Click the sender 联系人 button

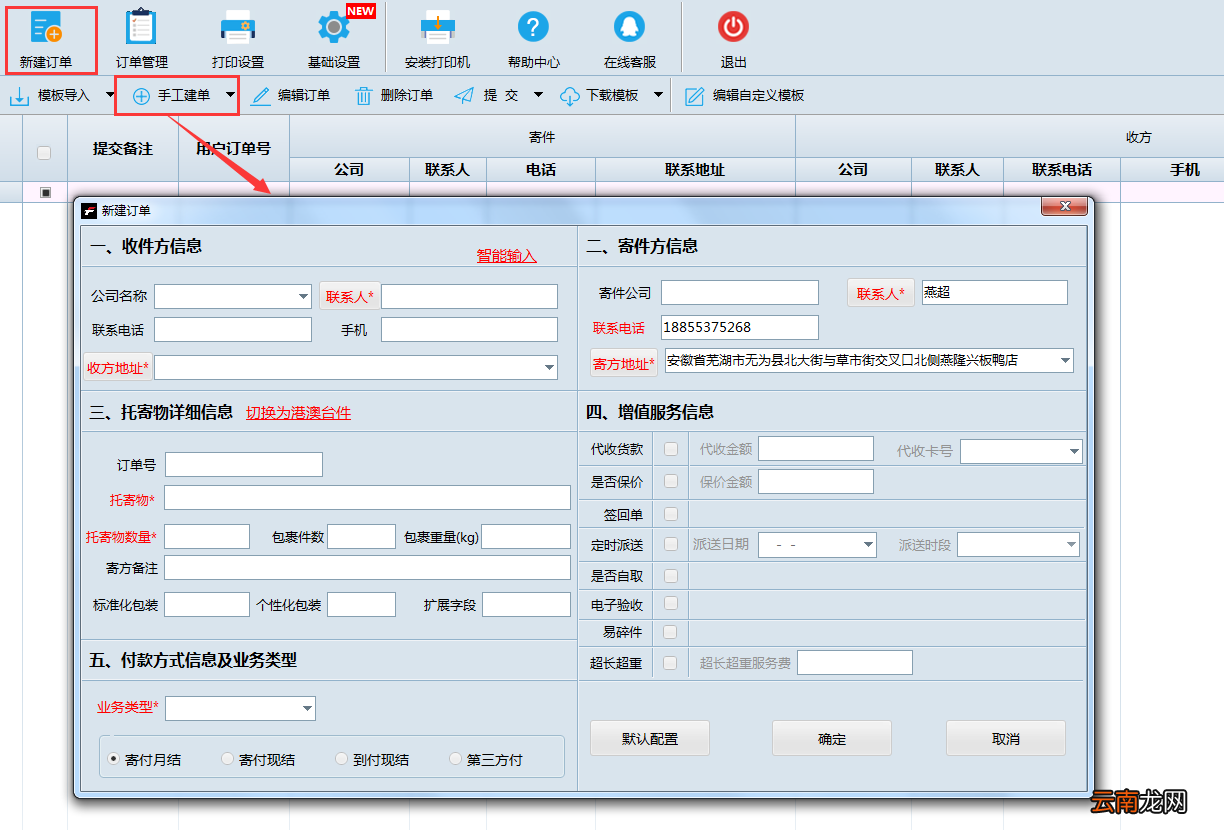tap(880, 293)
